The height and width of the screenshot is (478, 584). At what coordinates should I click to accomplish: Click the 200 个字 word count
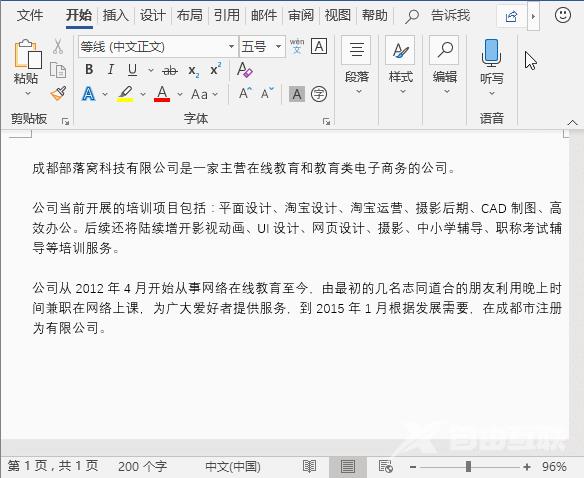click(142, 466)
